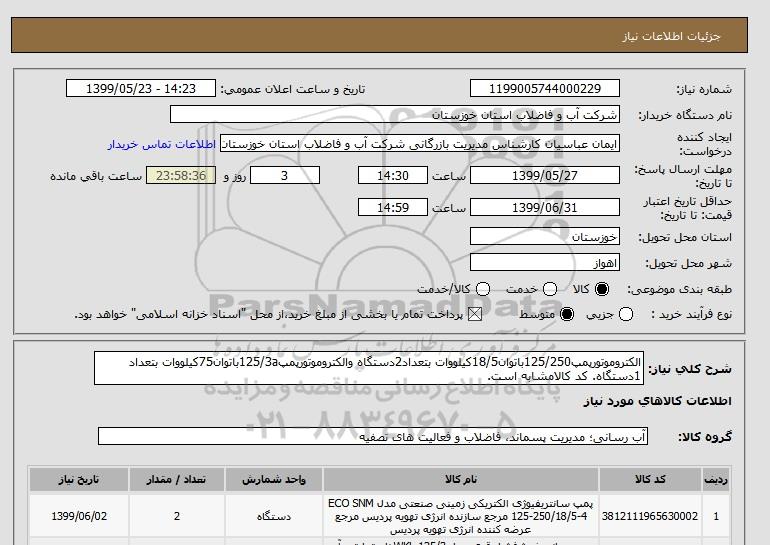The height and width of the screenshot is (545, 770).
Task: Select the خدمت radio button
Action: coord(550,289)
